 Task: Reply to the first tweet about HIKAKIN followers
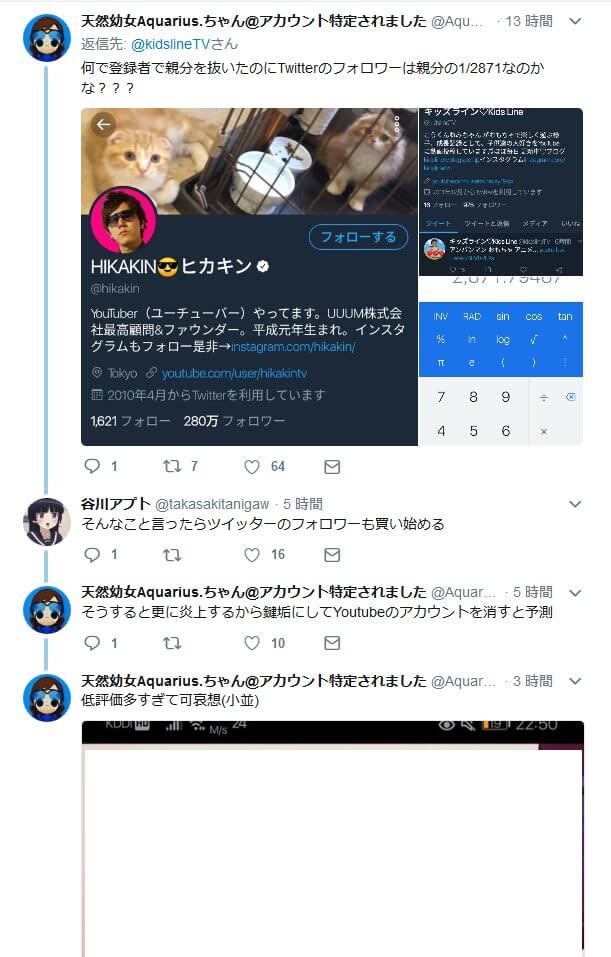click(x=92, y=466)
